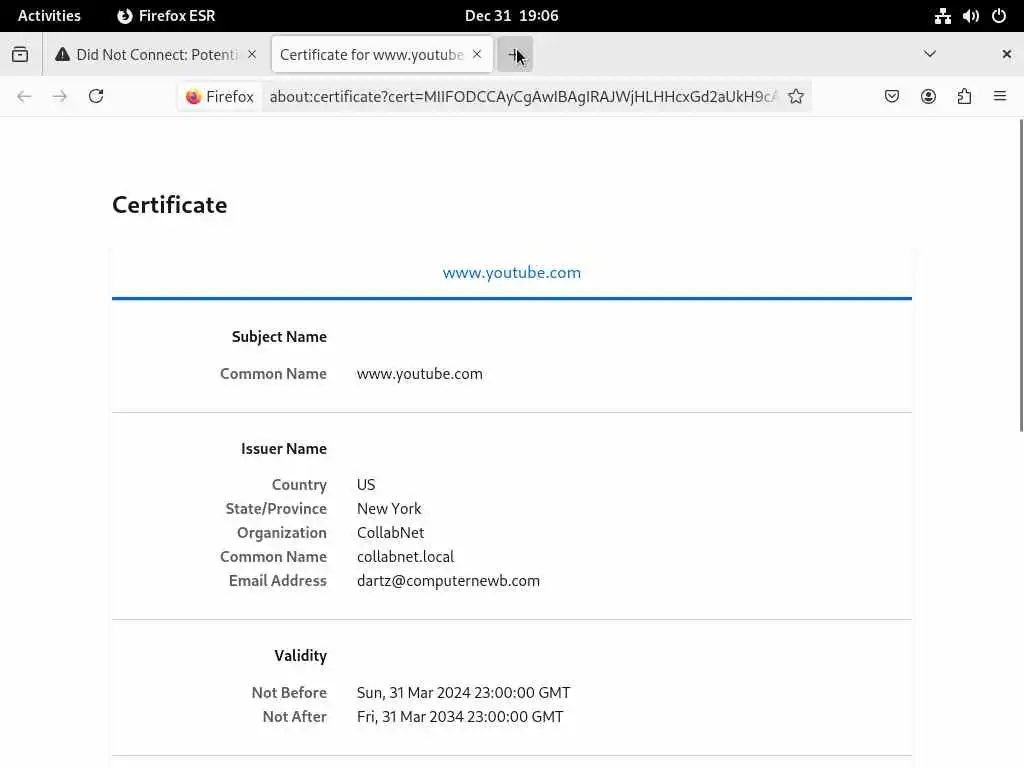Click the 'Organization' label
1024x768 pixels.
[x=281, y=533]
